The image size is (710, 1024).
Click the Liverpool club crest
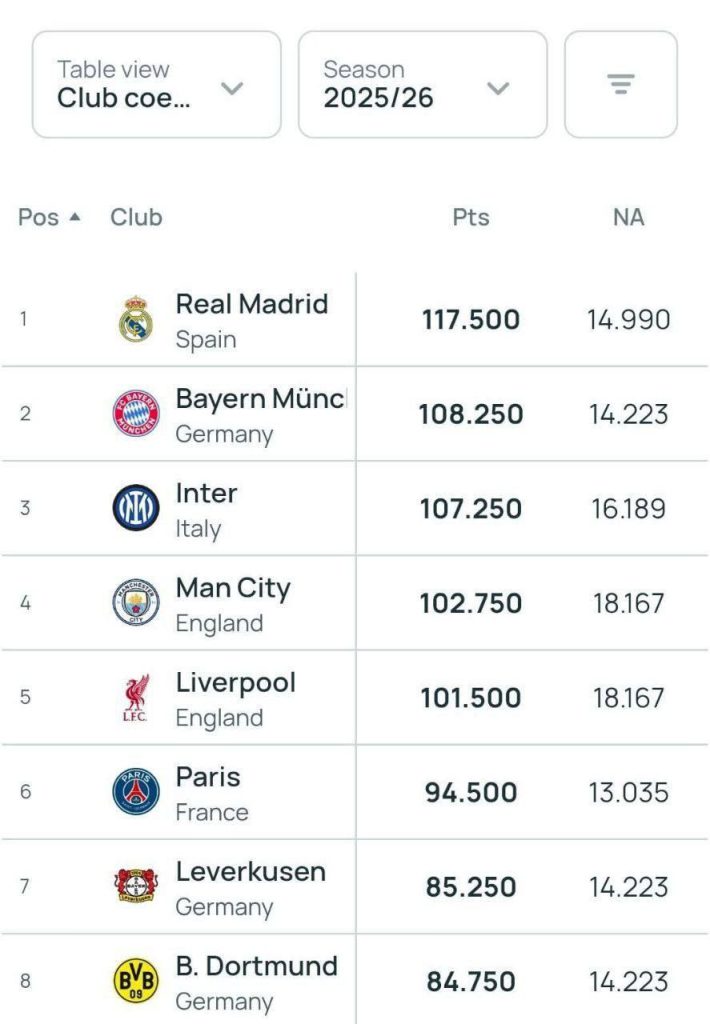point(136,697)
